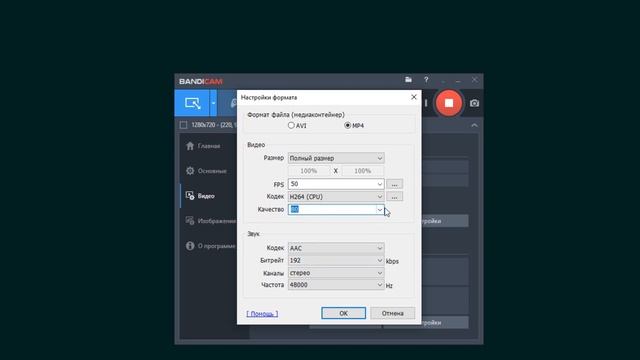This screenshot has height=360, width=640.
Task: Open the audio Кодек dropdown AAC
Action: click(x=336, y=248)
